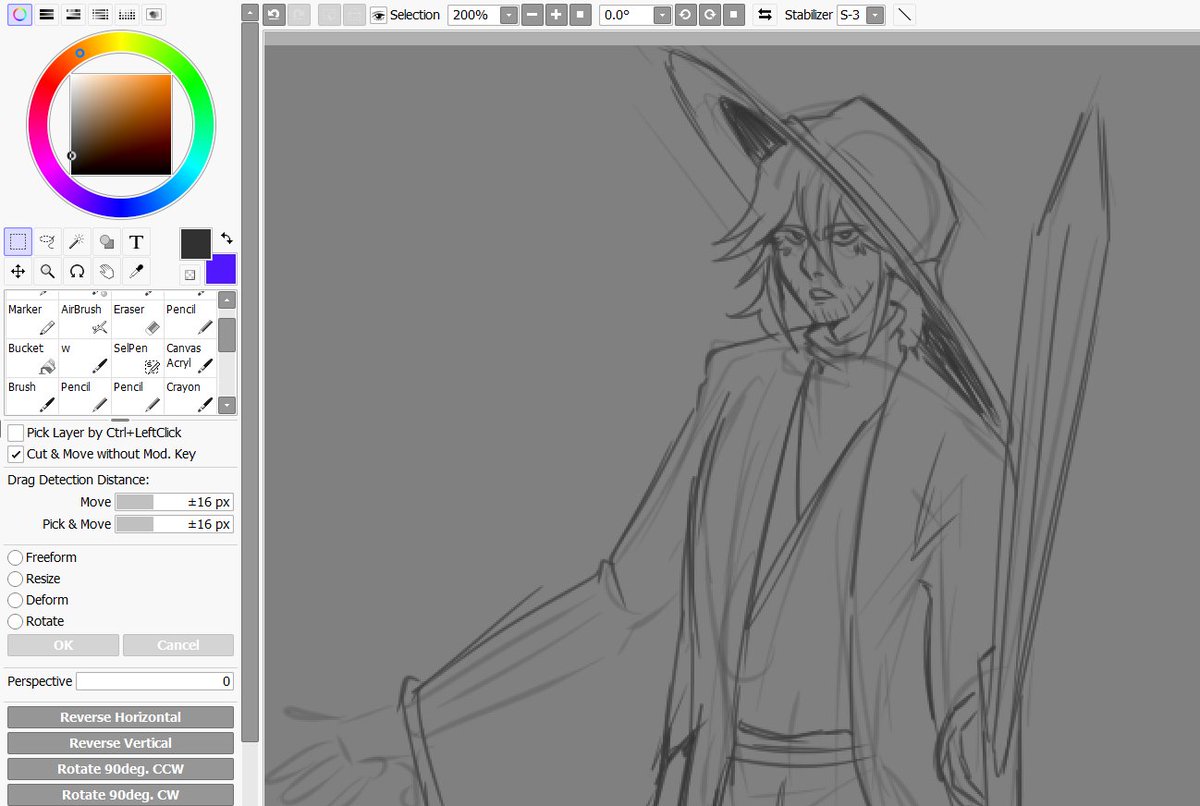
Task: Toggle the color wheel panel
Action: pos(19,14)
